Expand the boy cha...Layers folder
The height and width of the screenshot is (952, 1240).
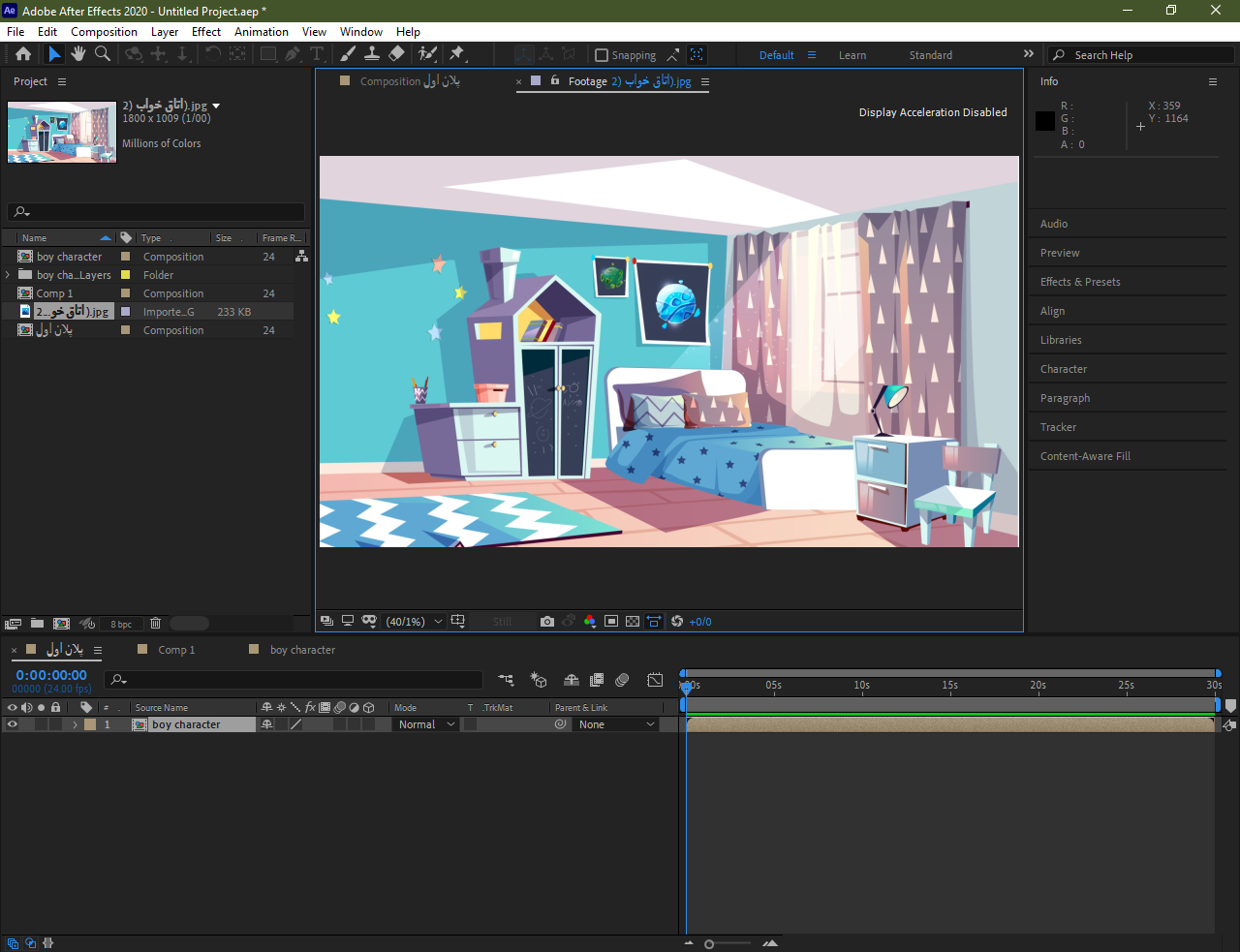coord(8,275)
